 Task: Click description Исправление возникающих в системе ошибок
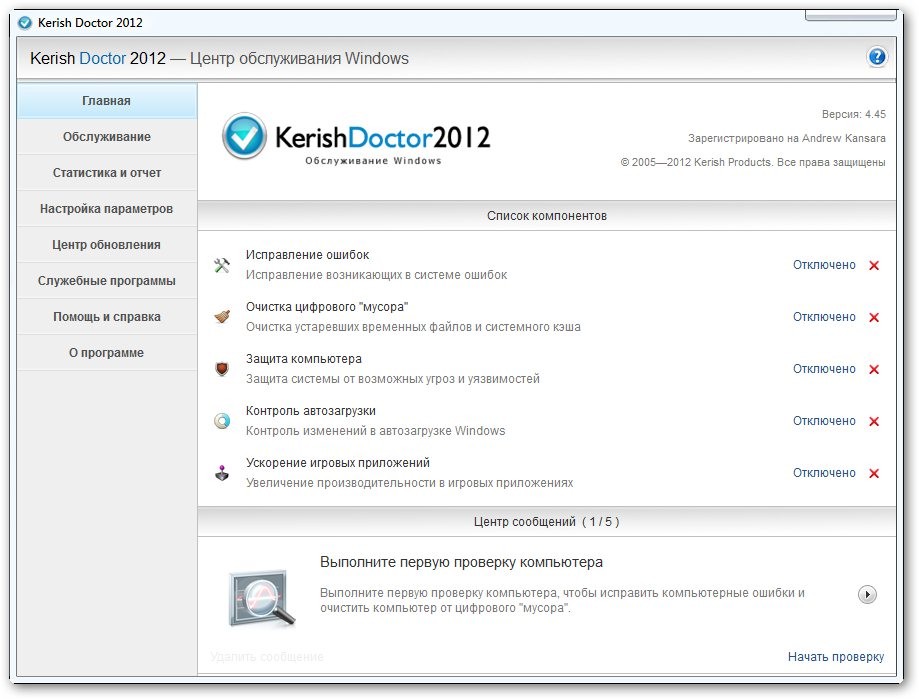click(376, 275)
